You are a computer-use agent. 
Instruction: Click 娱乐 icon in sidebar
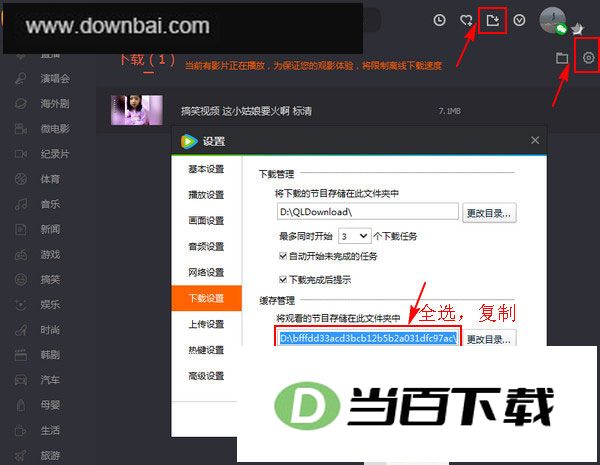click(x=21, y=305)
